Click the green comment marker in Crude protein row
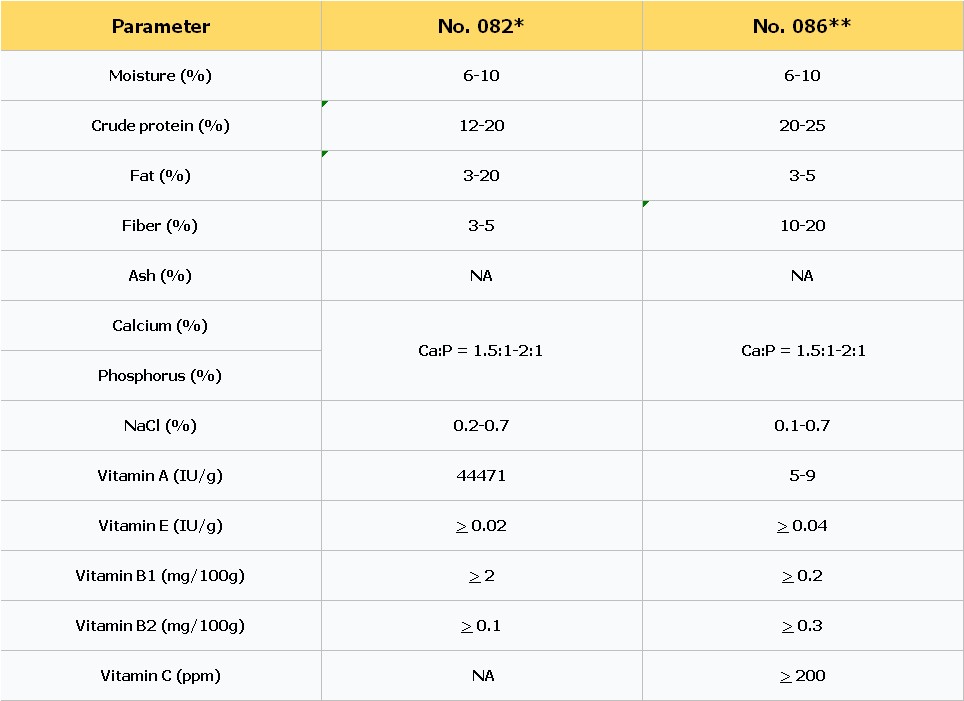This screenshot has width=964, height=701. (x=325, y=104)
